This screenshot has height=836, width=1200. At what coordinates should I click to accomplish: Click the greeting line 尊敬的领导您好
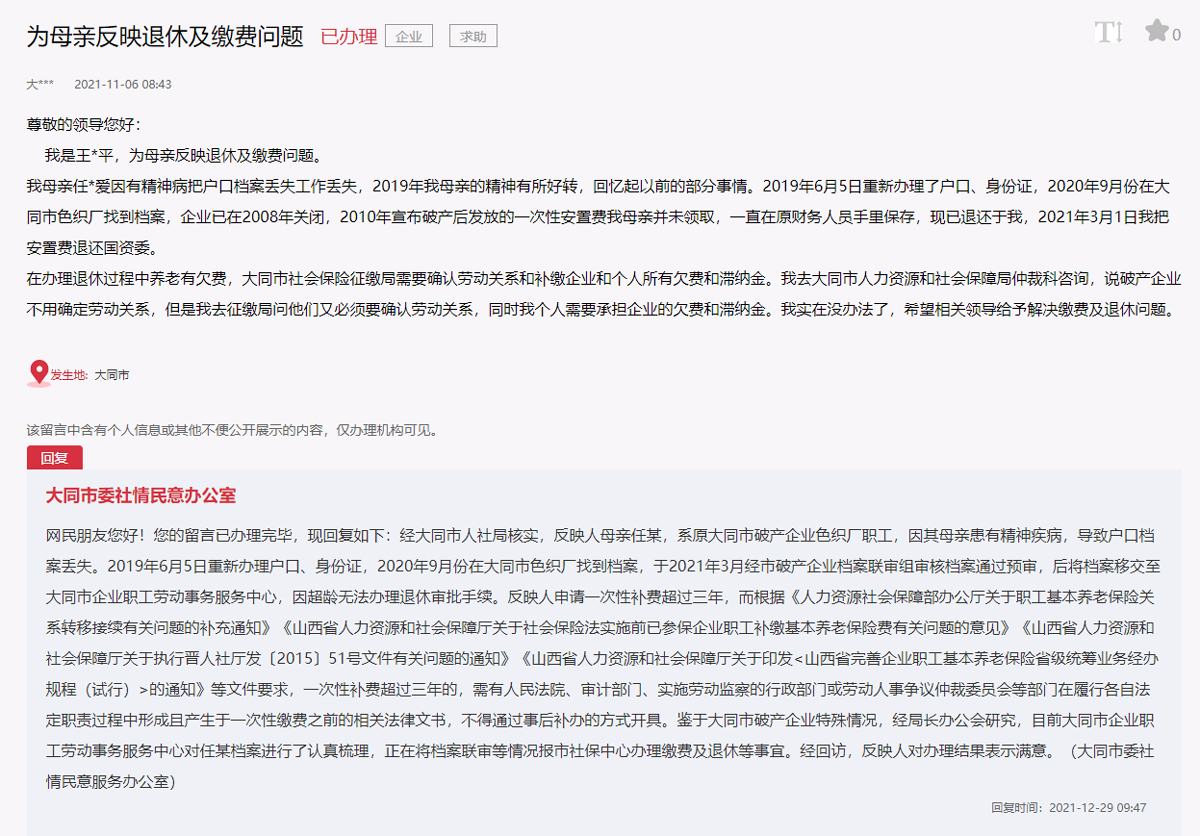tap(84, 125)
